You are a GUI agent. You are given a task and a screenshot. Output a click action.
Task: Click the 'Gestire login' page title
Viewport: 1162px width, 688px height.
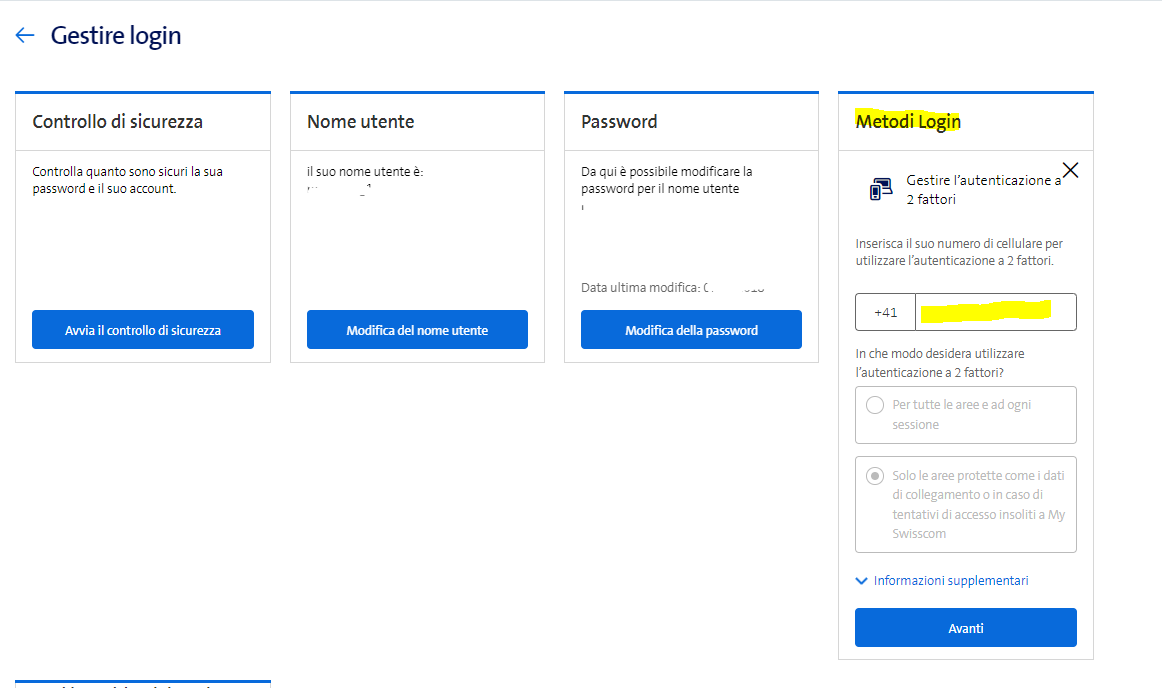click(x=116, y=36)
